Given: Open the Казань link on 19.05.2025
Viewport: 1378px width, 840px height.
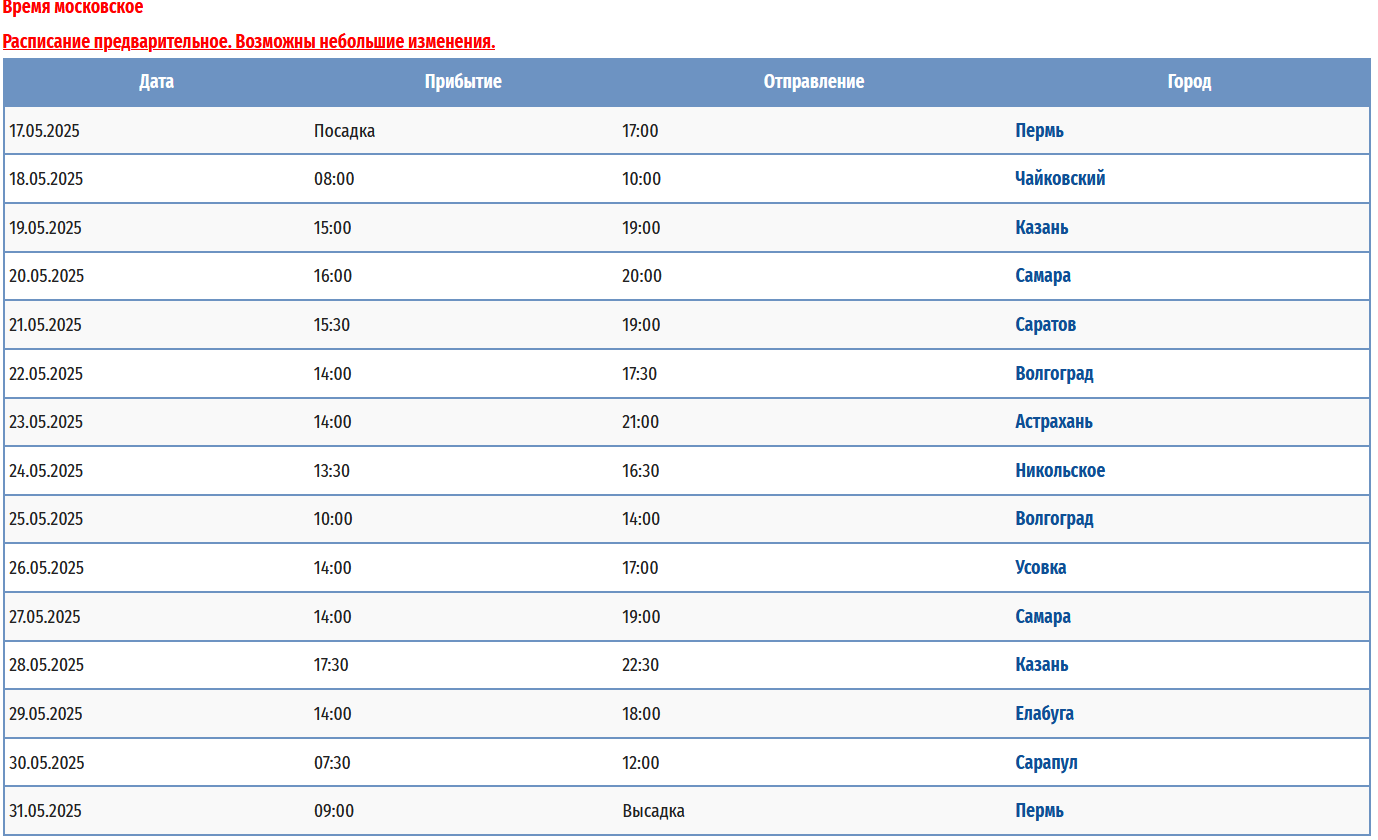Looking at the screenshot, I should coord(1042,228).
